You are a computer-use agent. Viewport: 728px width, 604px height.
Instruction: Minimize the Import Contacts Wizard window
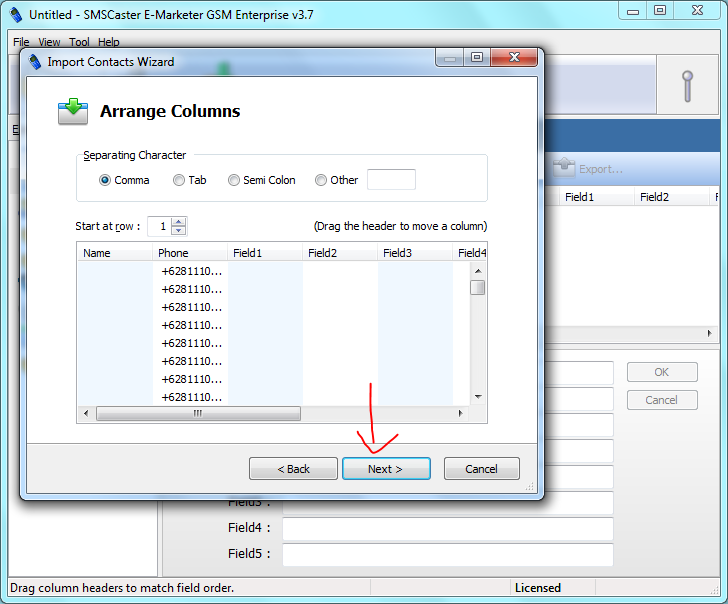[x=449, y=57]
